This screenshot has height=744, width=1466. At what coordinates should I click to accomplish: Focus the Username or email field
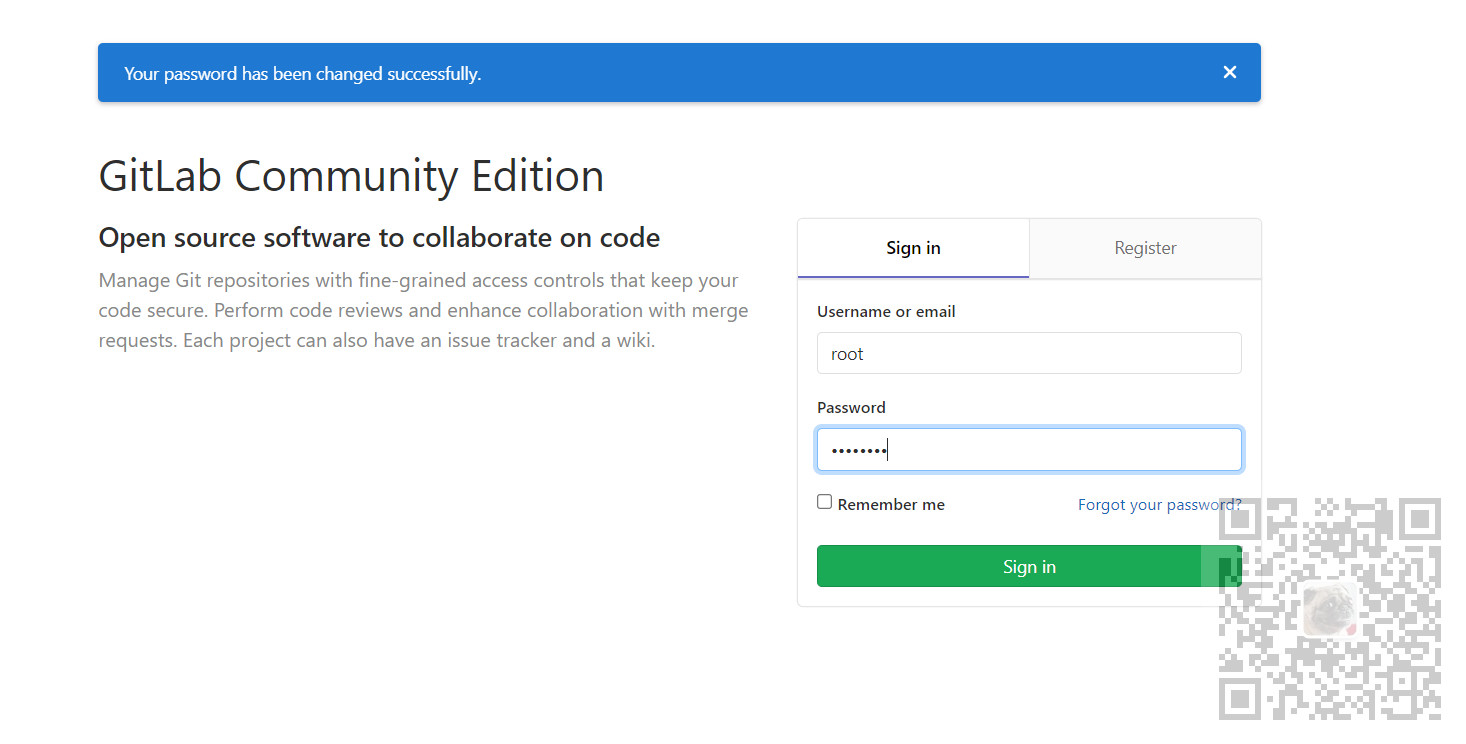tap(1029, 353)
